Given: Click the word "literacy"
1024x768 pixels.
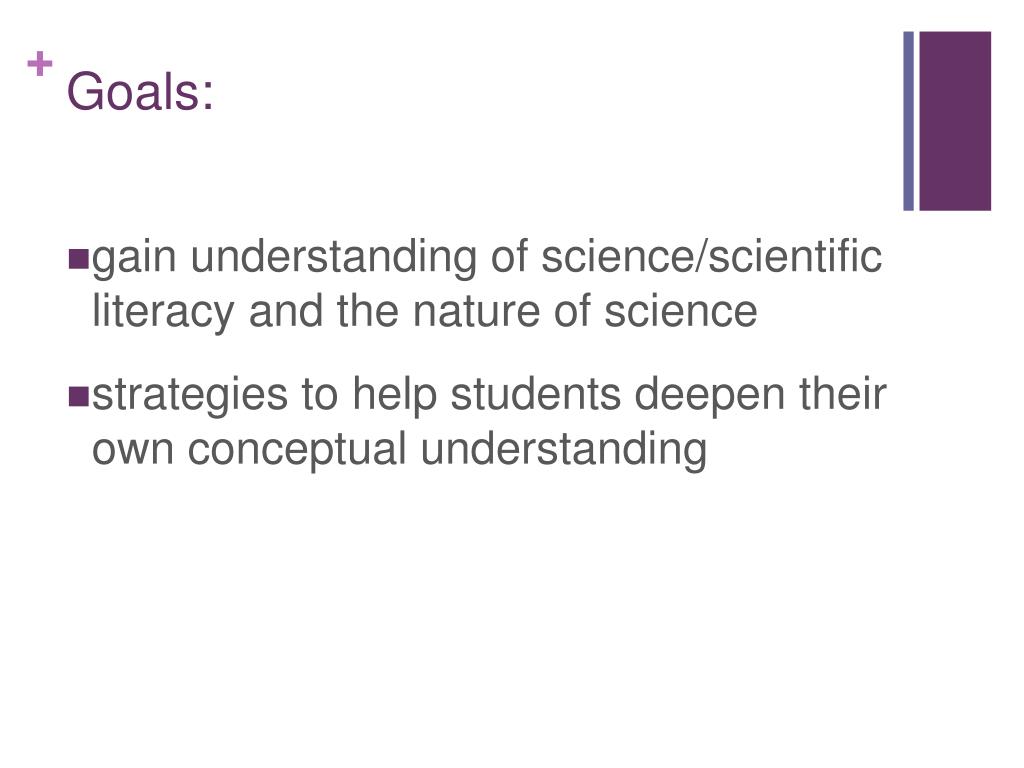Looking at the screenshot, I should pyautogui.click(x=163, y=312).
